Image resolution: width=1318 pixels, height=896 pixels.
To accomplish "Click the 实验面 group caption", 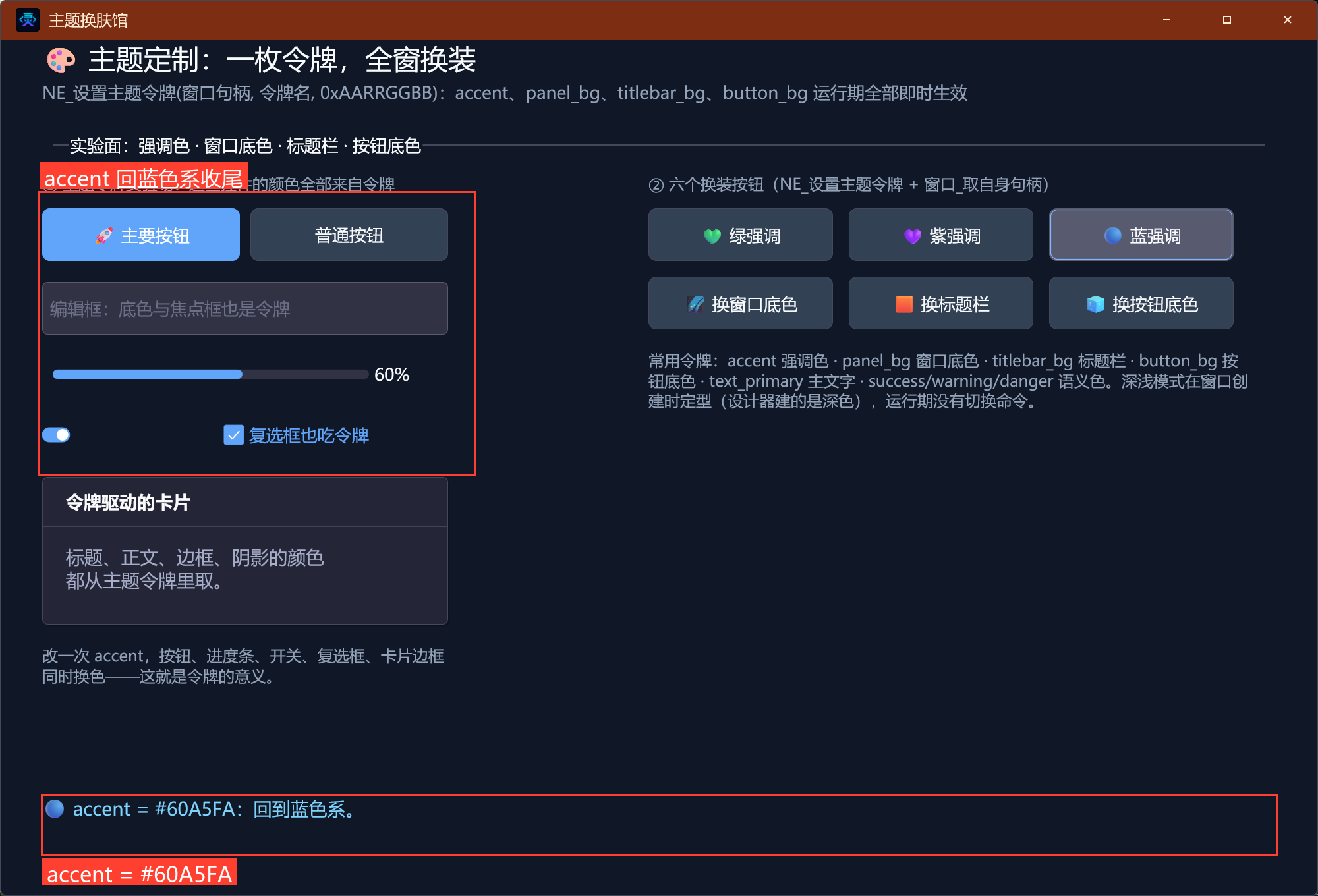I will [x=245, y=146].
